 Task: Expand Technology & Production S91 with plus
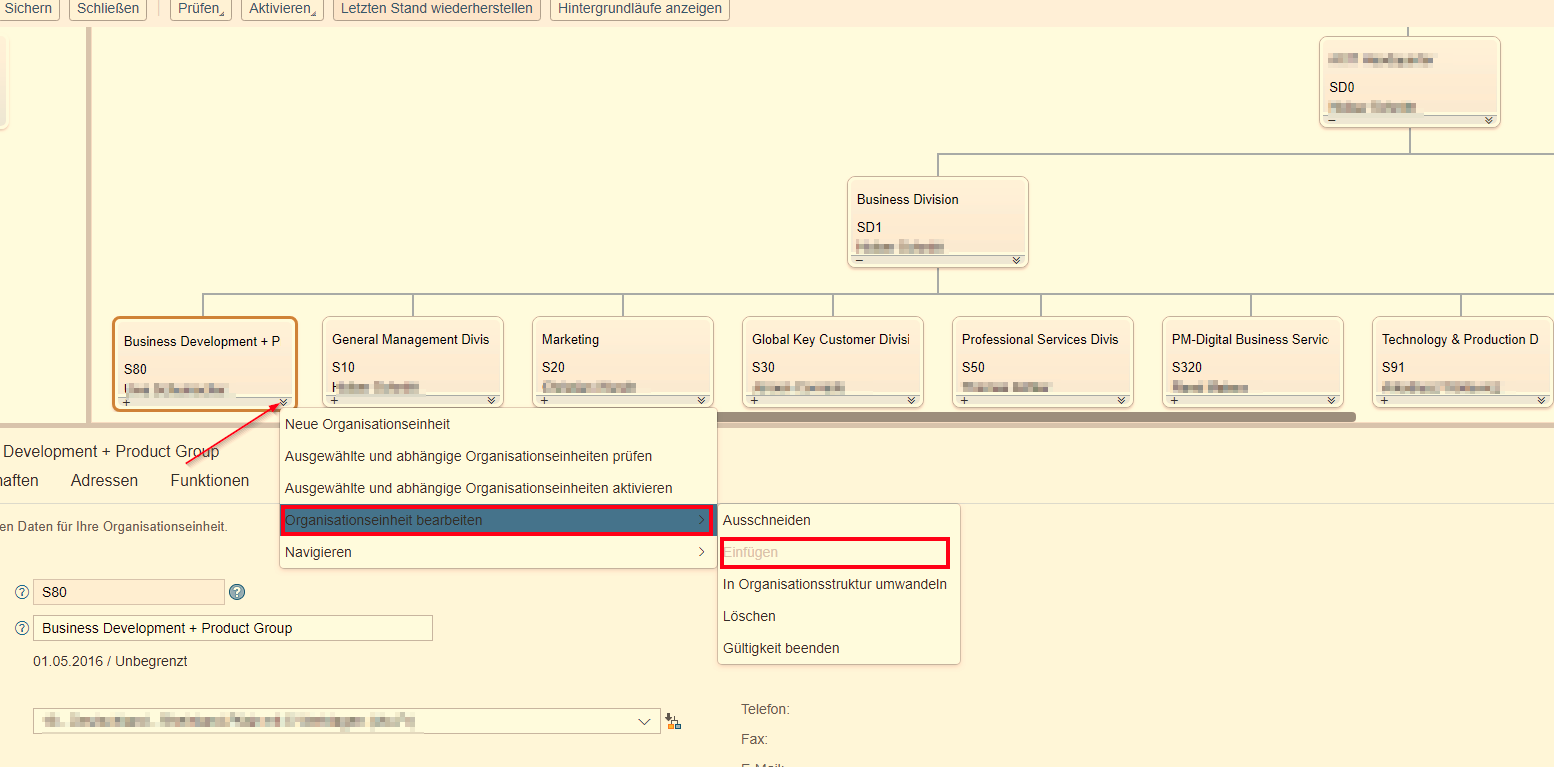pos(1385,400)
